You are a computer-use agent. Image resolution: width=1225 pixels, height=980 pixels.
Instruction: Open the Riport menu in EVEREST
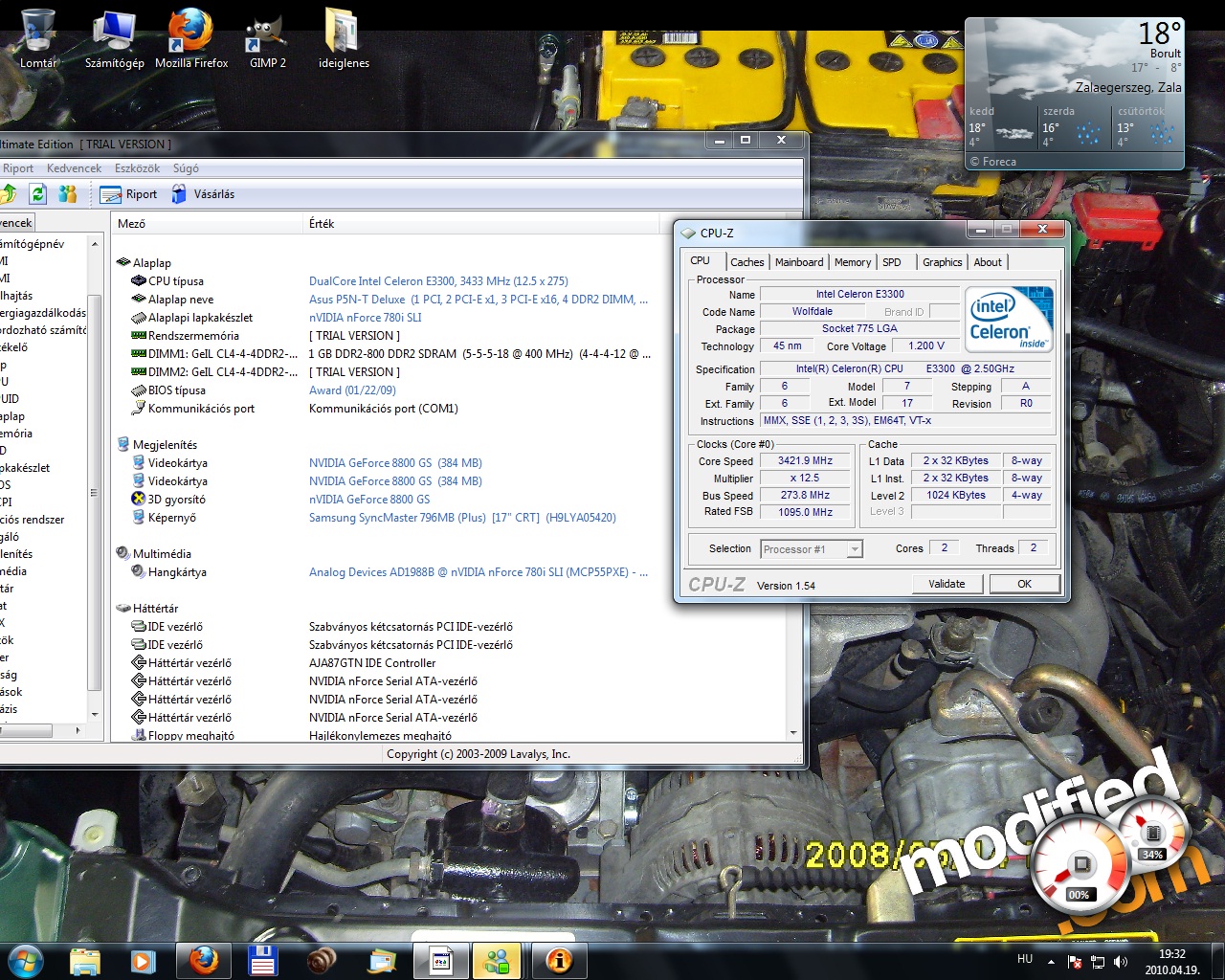click(x=17, y=168)
